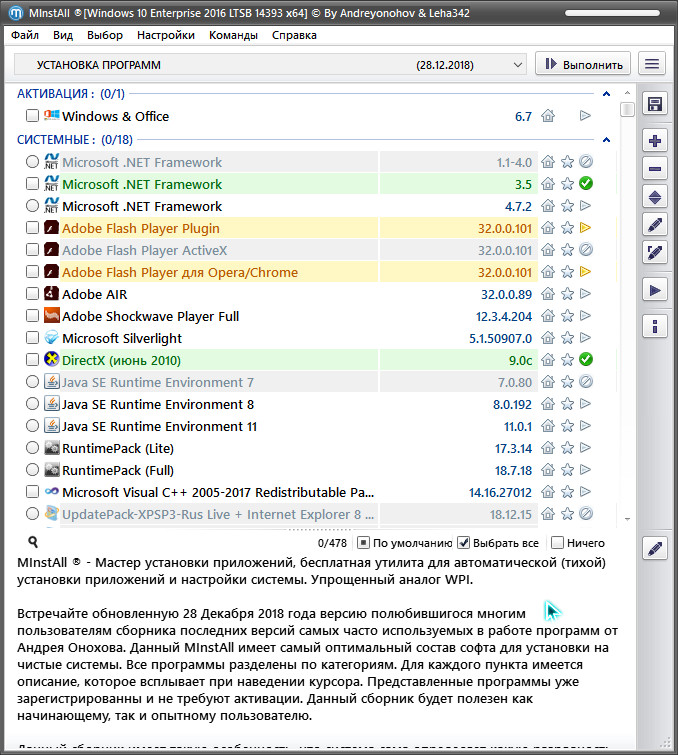
Task: Click the info icon in right sidebar
Action: pos(655,326)
